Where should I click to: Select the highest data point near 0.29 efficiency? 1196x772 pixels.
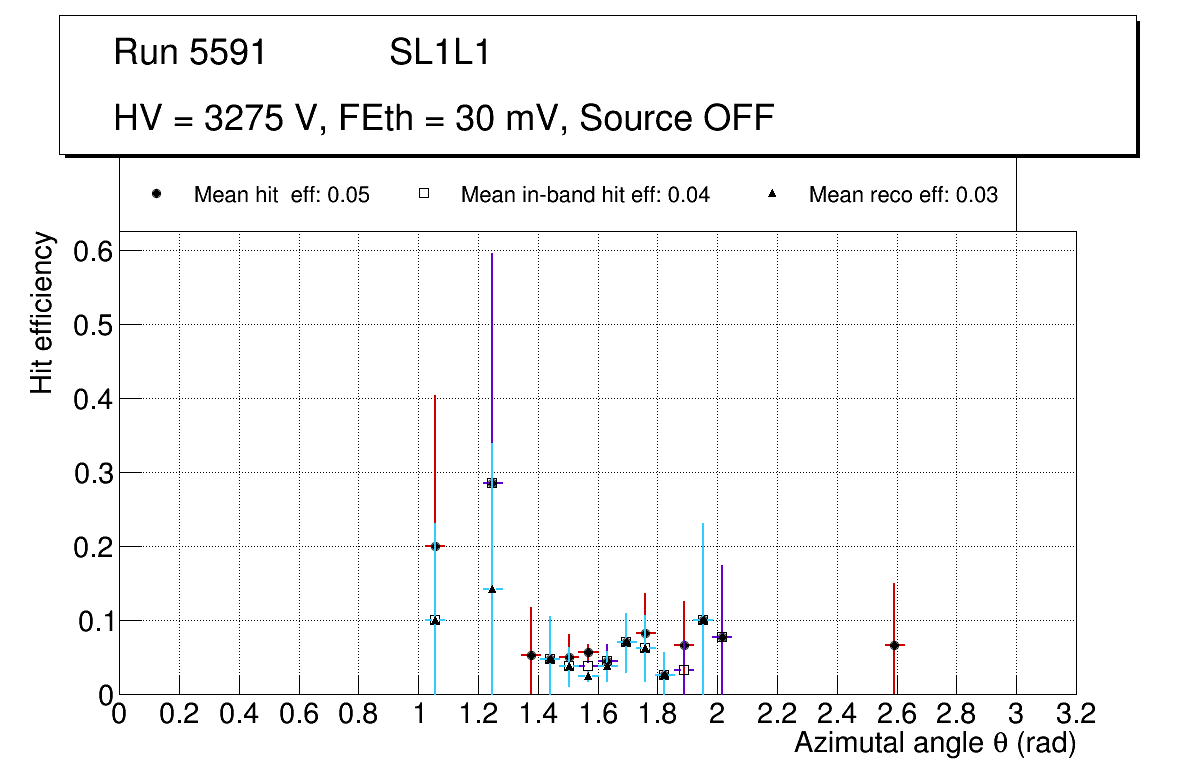tap(492, 482)
